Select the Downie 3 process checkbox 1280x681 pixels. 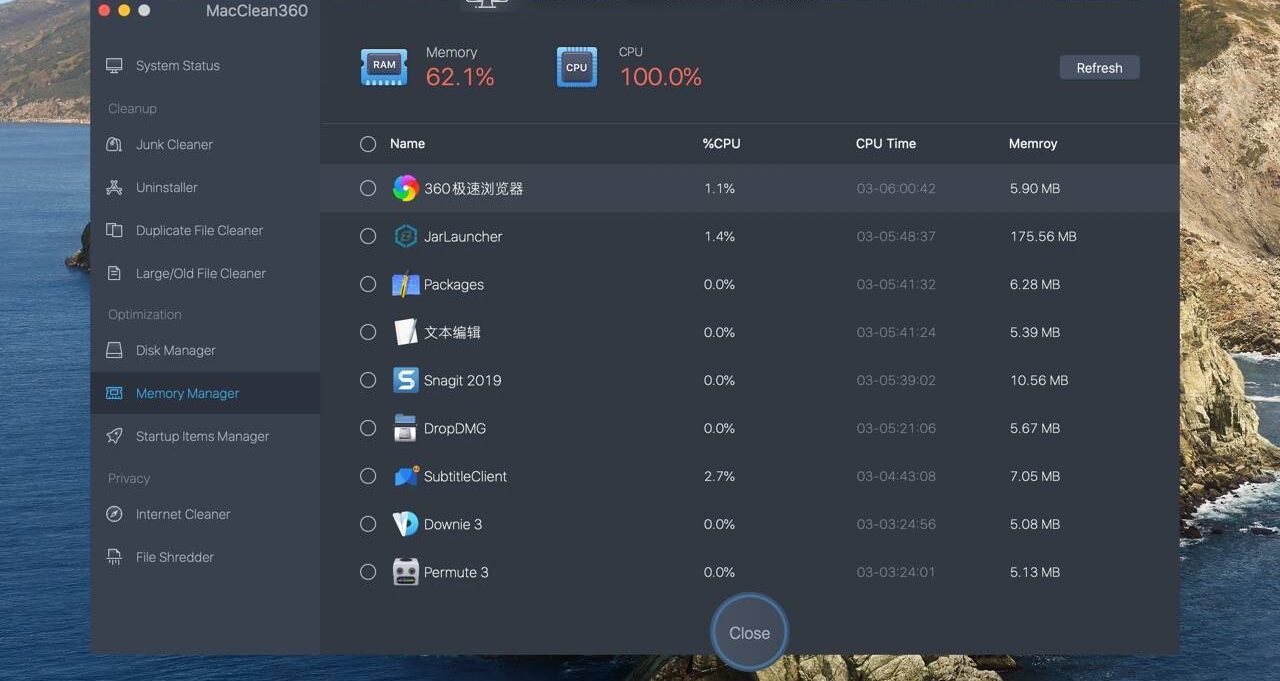tap(368, 524)
